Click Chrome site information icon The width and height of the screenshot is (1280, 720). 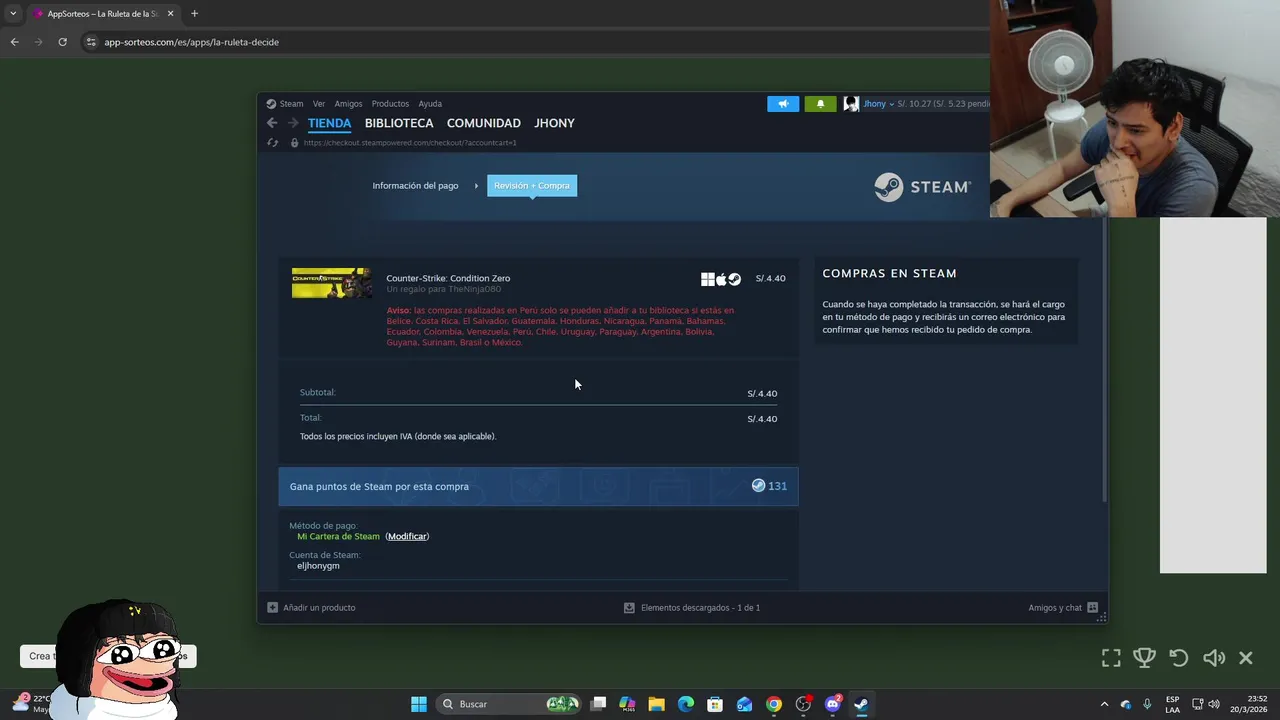(91, 42)
